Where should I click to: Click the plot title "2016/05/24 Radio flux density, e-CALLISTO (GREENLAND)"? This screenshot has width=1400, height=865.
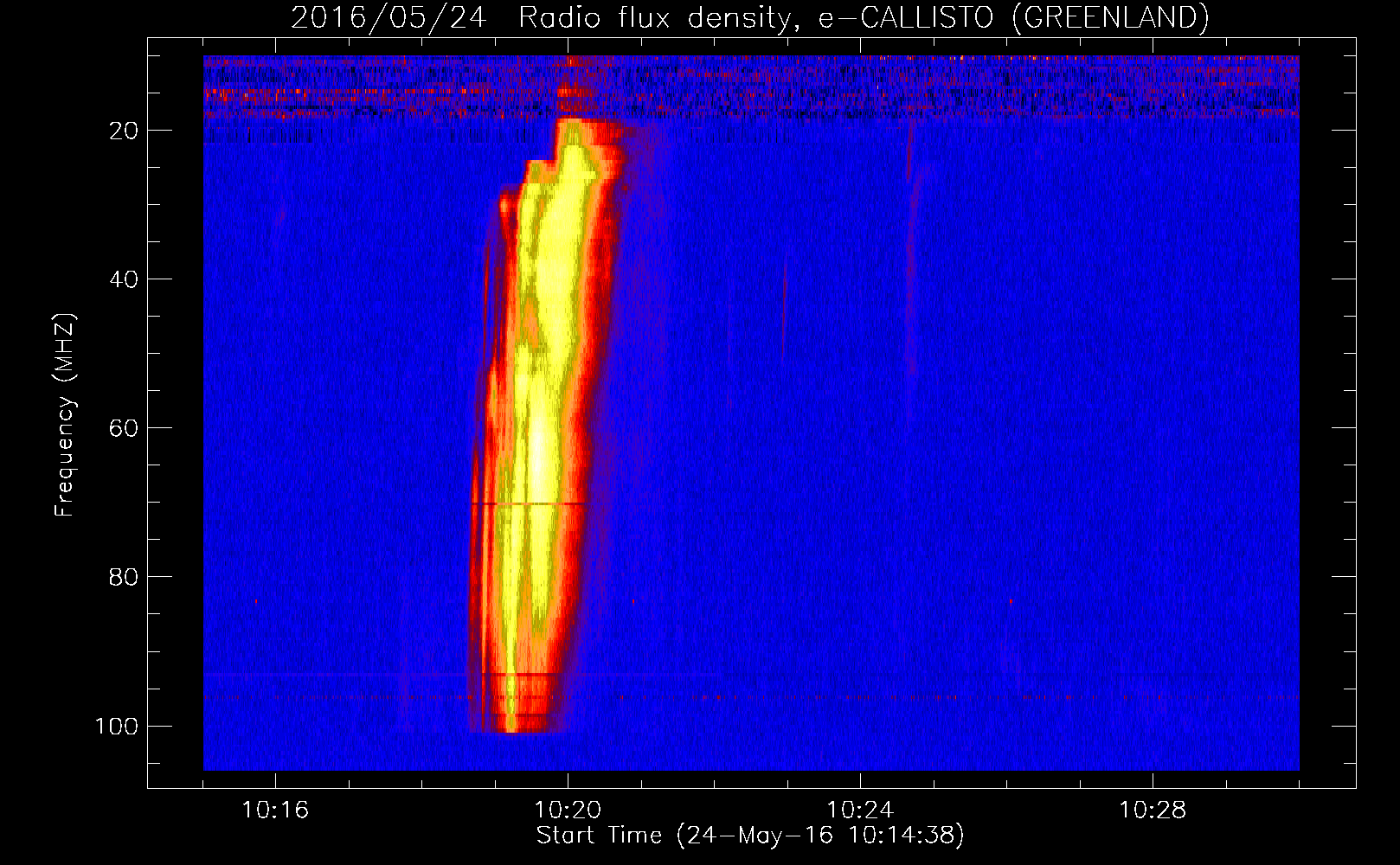(x=749, y=17)
